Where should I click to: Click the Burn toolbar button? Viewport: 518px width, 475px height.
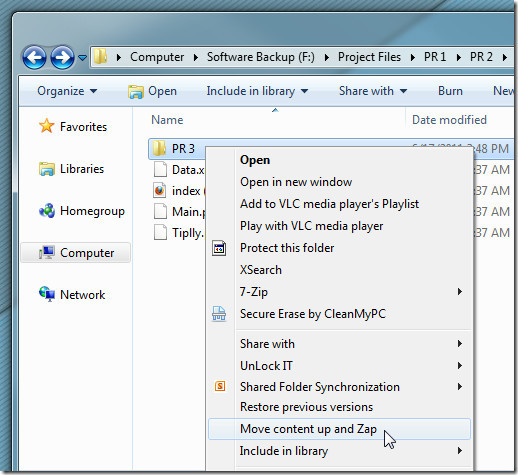(450, 91)
